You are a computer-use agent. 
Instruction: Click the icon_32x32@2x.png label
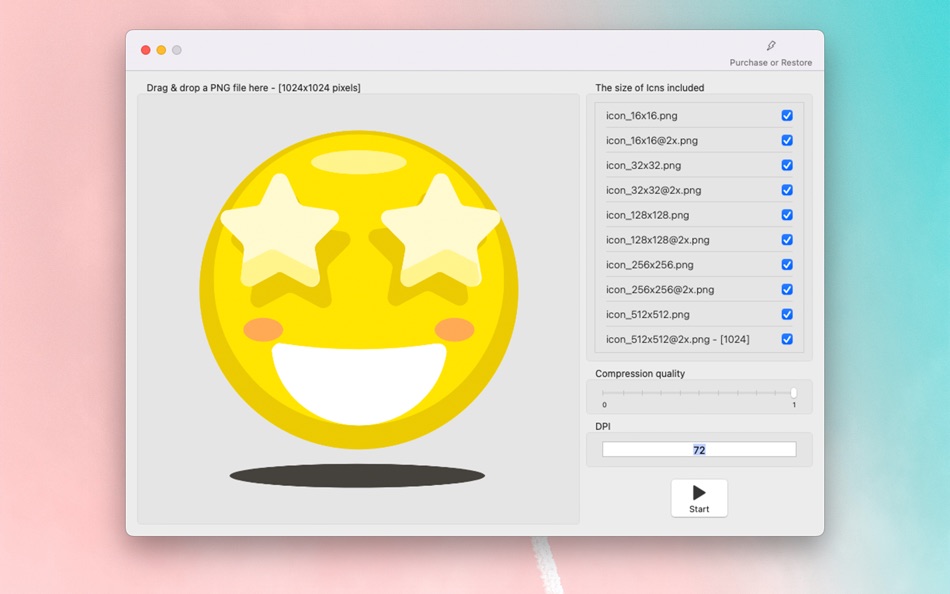point(653,190)
